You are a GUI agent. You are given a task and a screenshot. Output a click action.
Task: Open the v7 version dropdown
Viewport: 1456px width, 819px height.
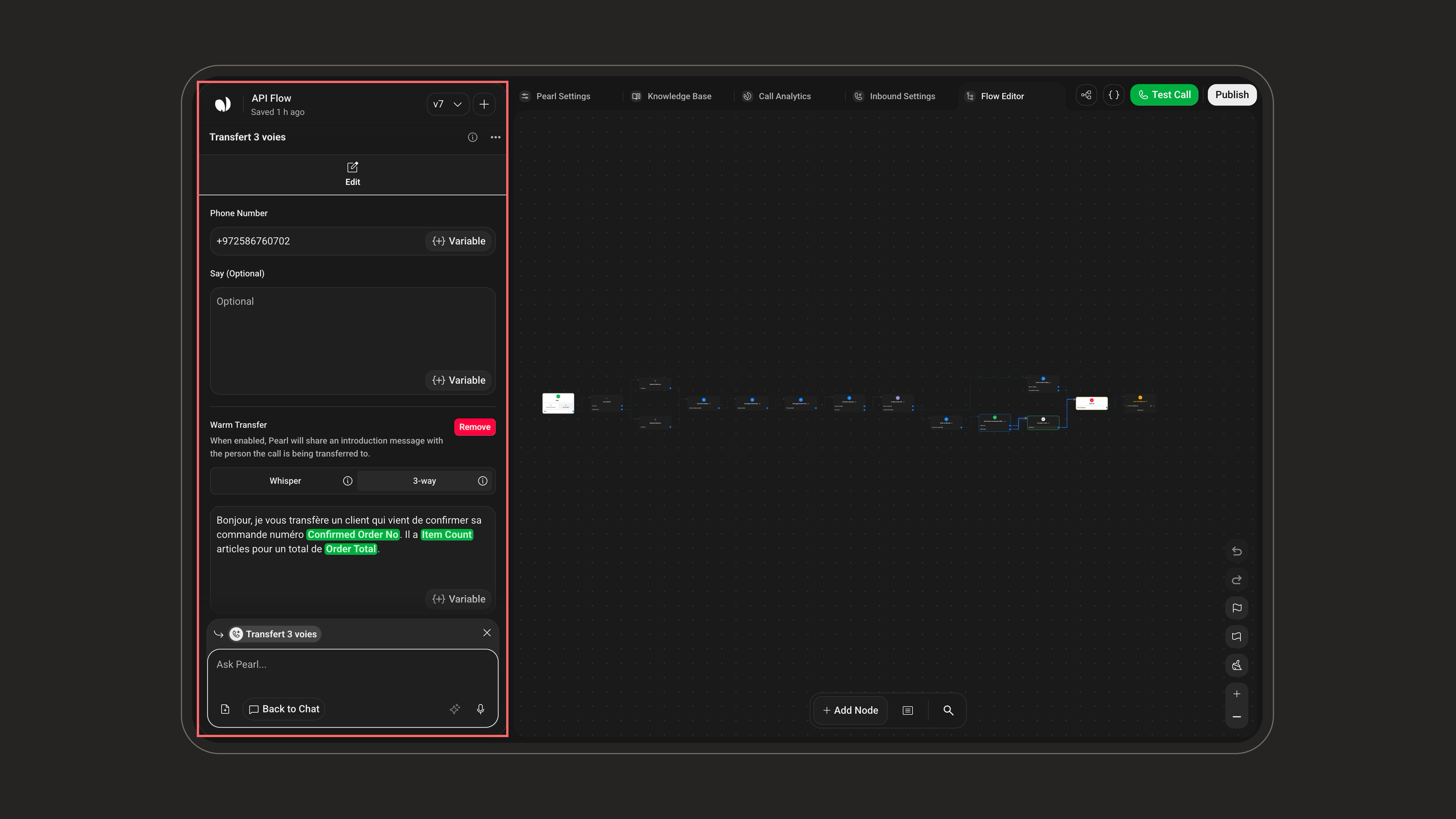click(x=448, y=104)
